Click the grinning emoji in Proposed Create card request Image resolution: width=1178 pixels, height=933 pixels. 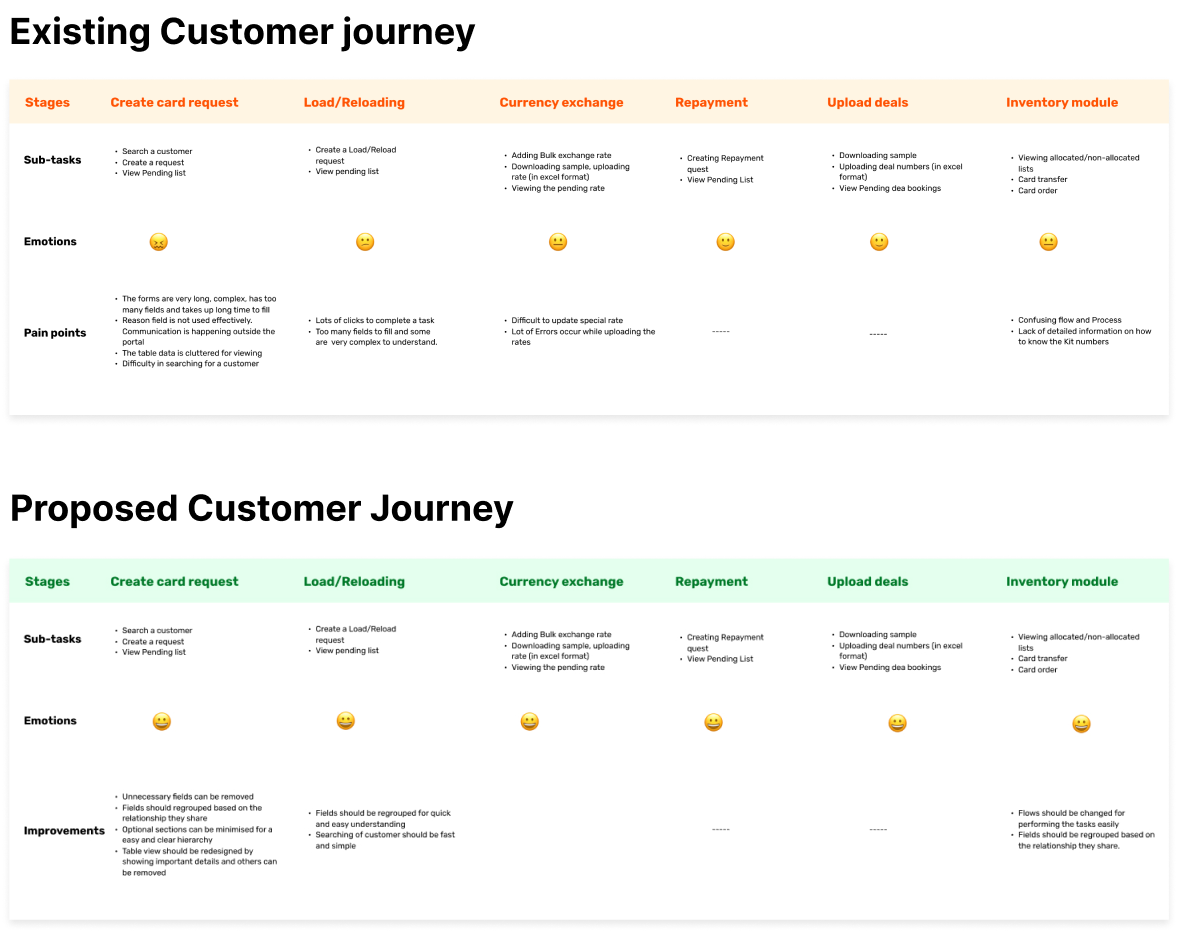pos(162,721)
